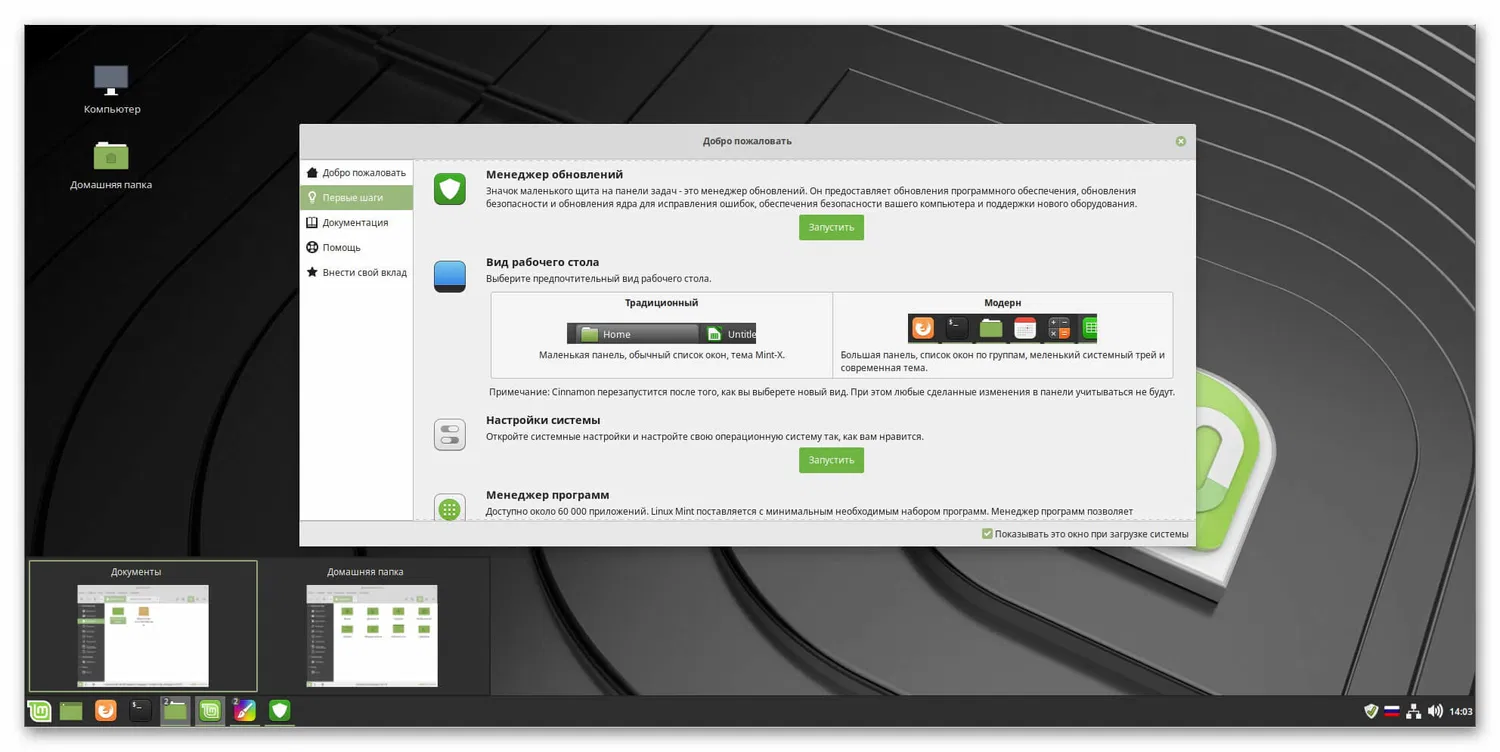Open Firefox from the taskbar
The height and width of the screenshot is (752, 1500).
coord(105,710)
